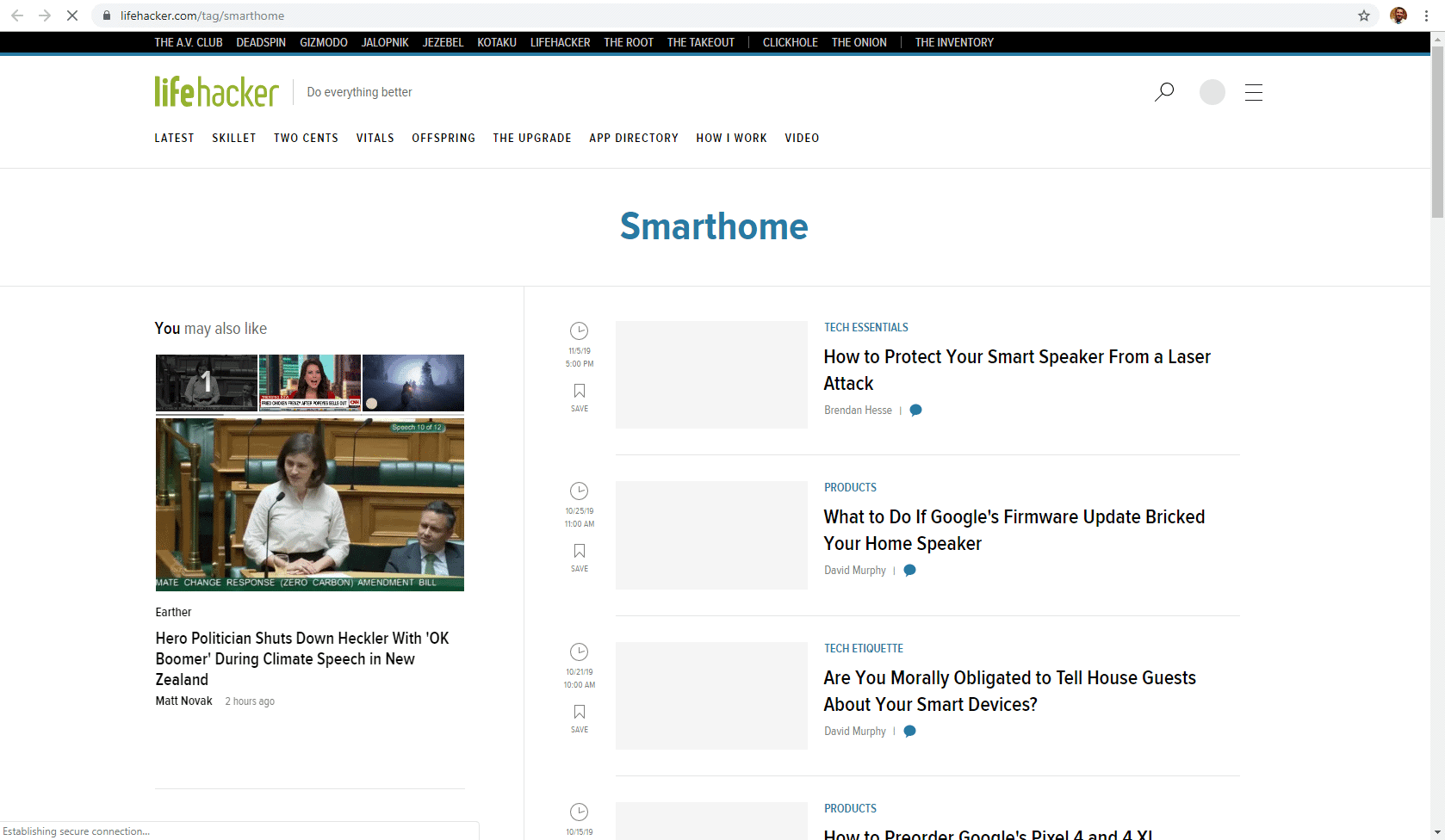
Task: Select first video thumbnail numbered 1
Action: point(207,382)
